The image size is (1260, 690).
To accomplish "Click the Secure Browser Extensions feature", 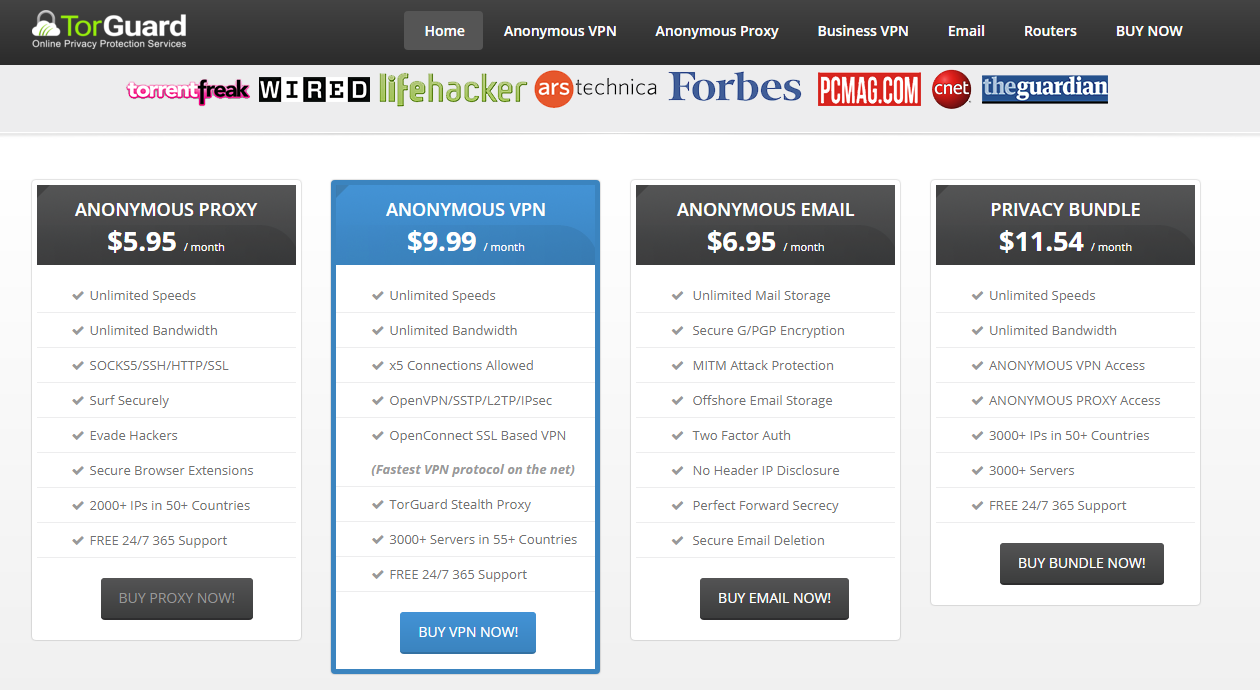I will coord(171,470).
